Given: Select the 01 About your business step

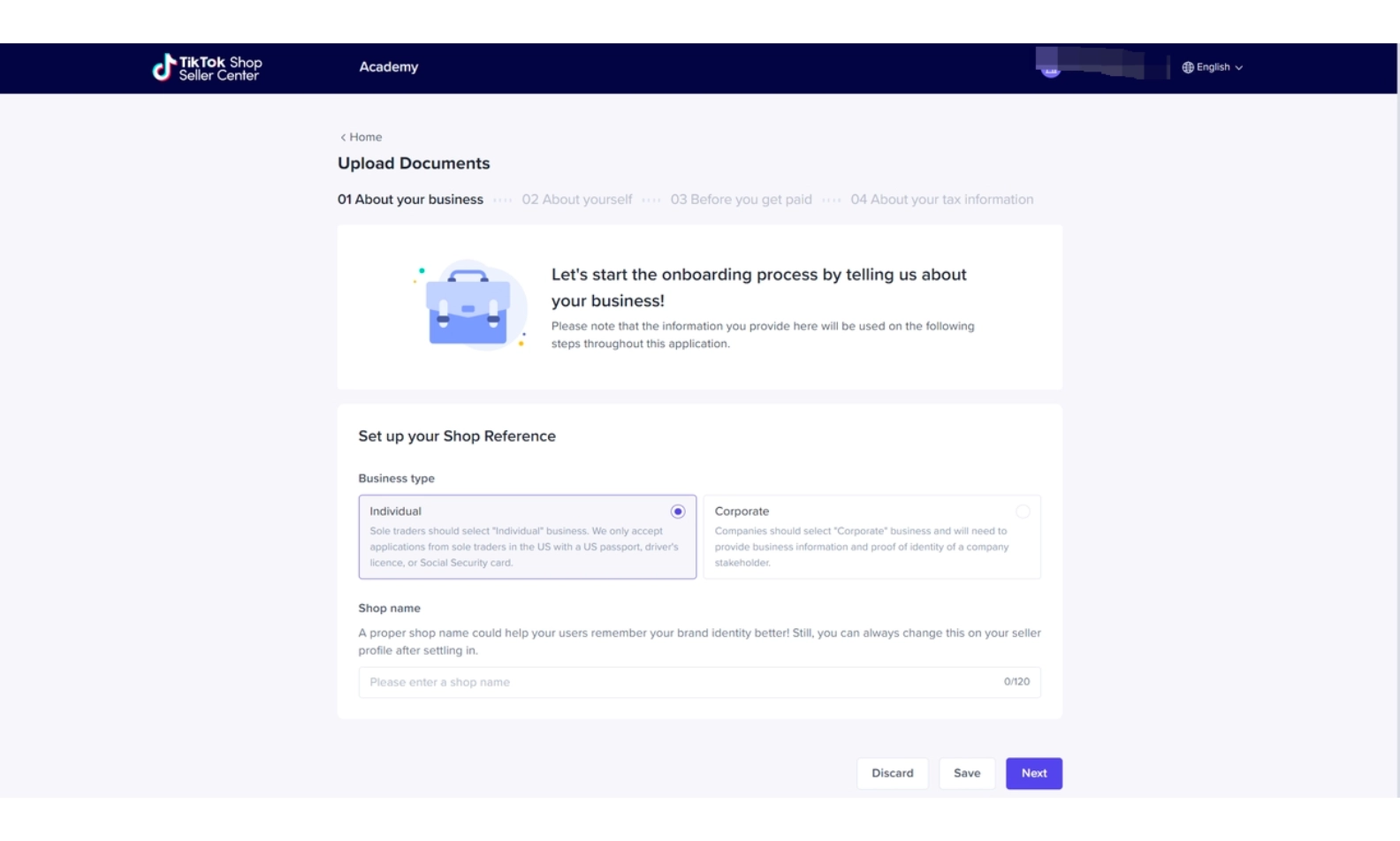Looking at the screenshot, I should (x=410, y=200).
